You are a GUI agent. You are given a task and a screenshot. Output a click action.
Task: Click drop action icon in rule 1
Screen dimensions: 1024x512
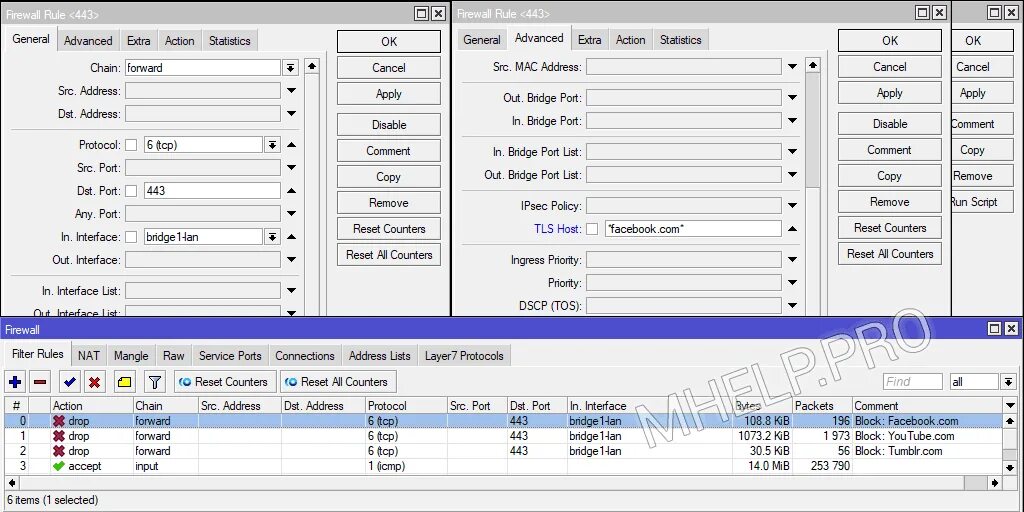(x=59, y=436)
